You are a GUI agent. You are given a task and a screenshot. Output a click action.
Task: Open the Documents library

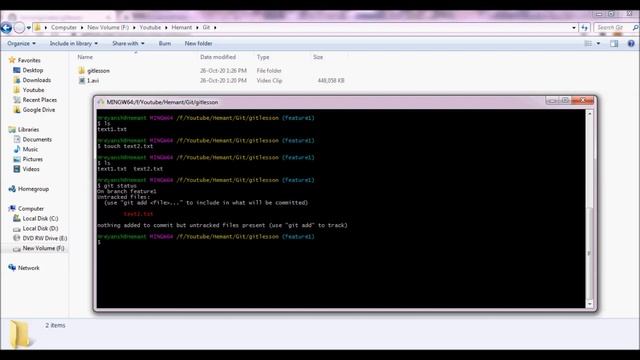32,139
